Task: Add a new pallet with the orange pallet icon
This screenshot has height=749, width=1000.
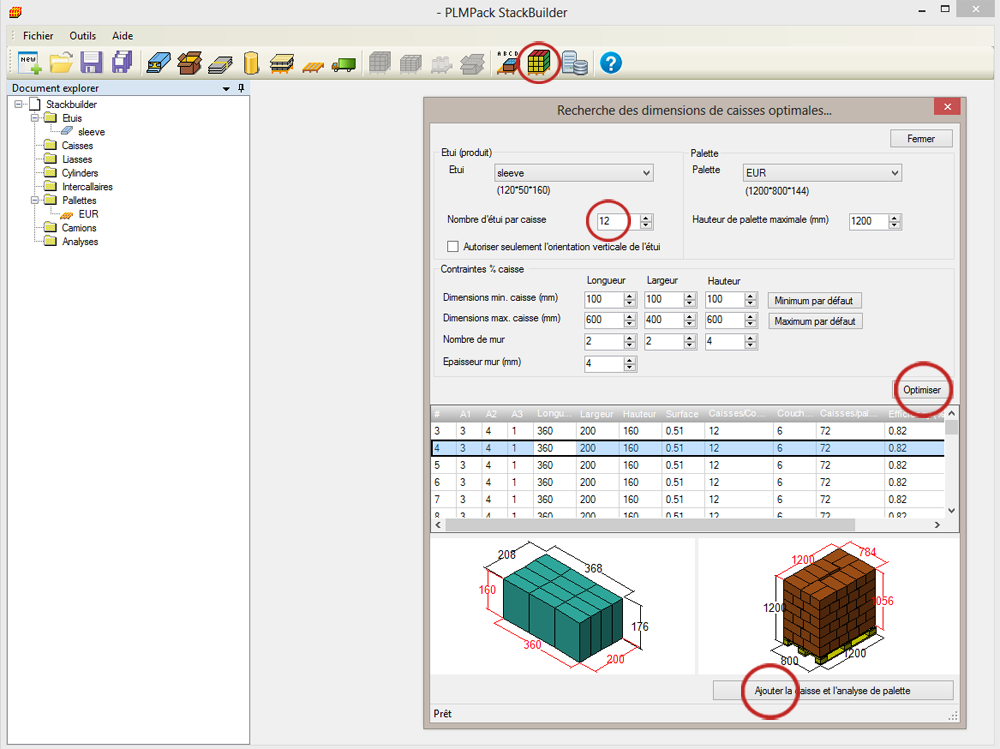Action: (312, 66)
